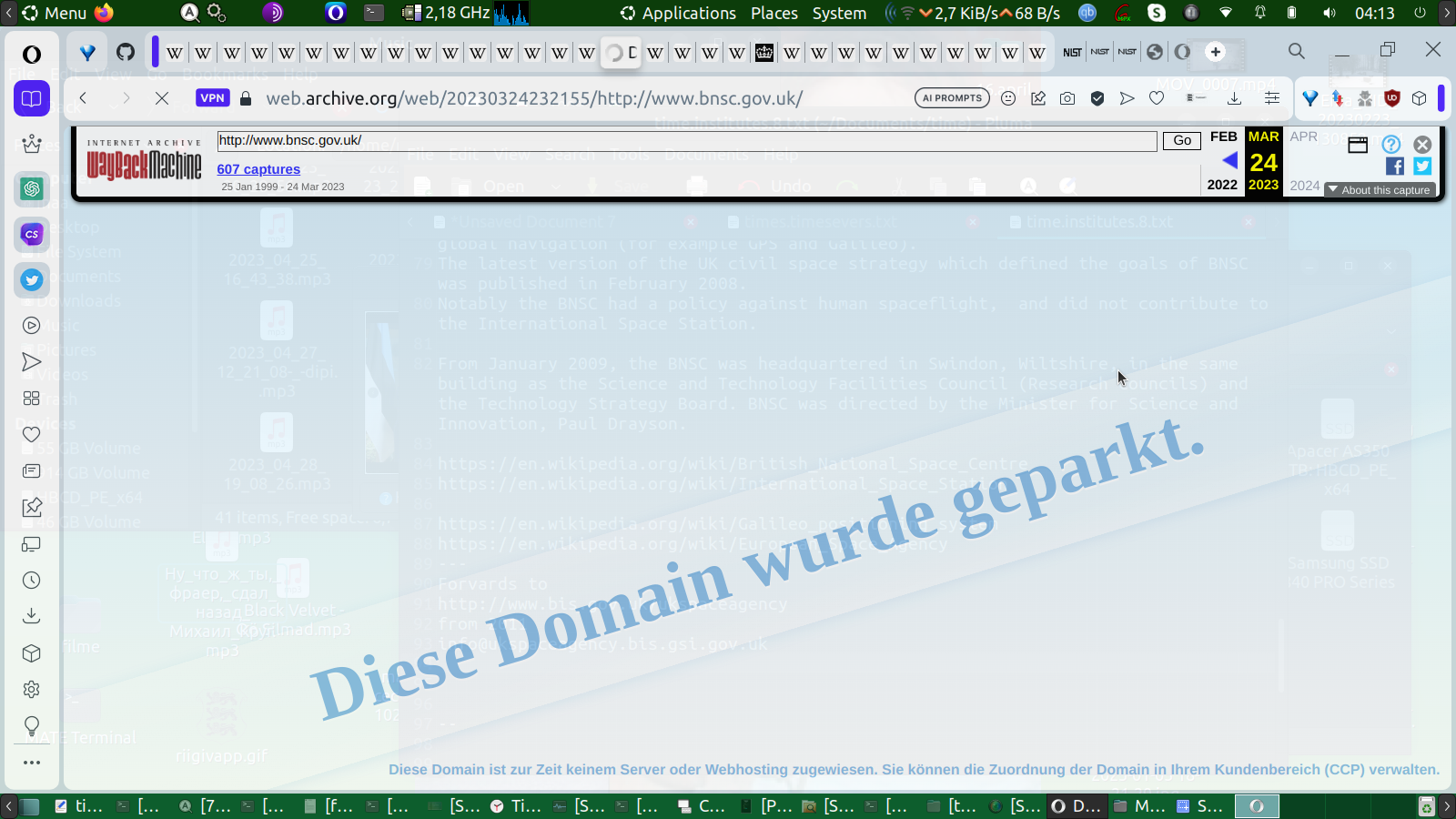The height and width of the screenshot is (819, 1456).
Task: Open Downloads arrow icon in the sidebar
Action: coord(32,617)
